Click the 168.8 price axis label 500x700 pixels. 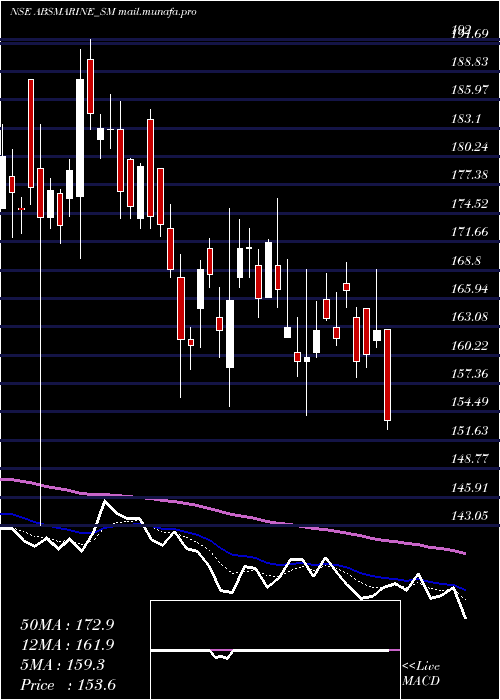[466, 261]
